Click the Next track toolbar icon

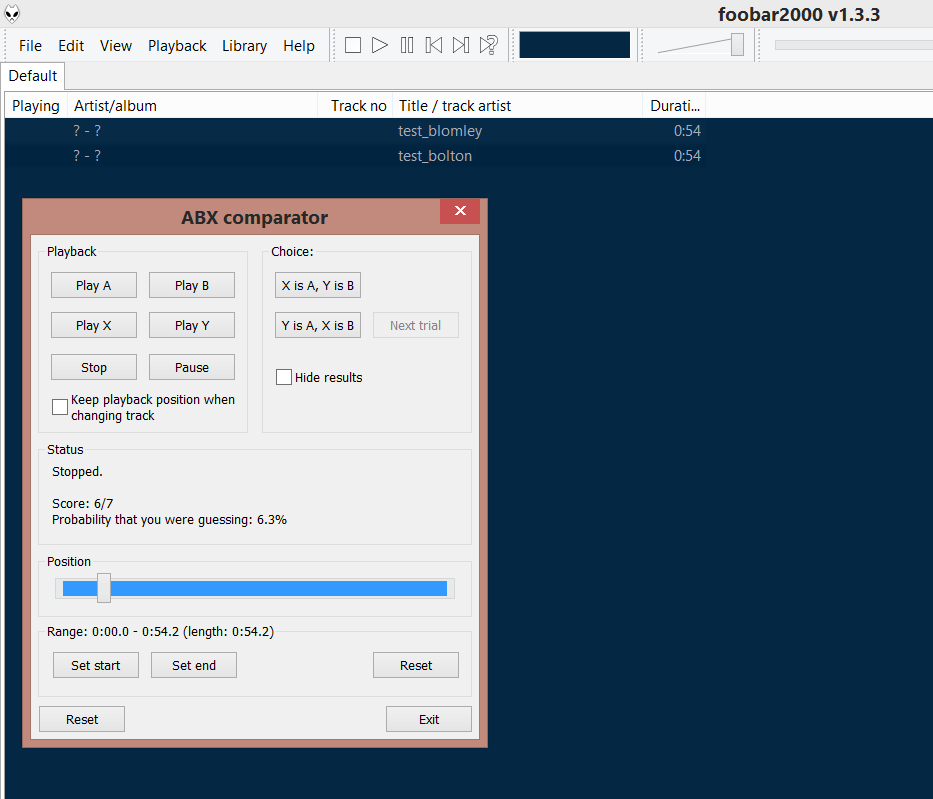[461, 45]
